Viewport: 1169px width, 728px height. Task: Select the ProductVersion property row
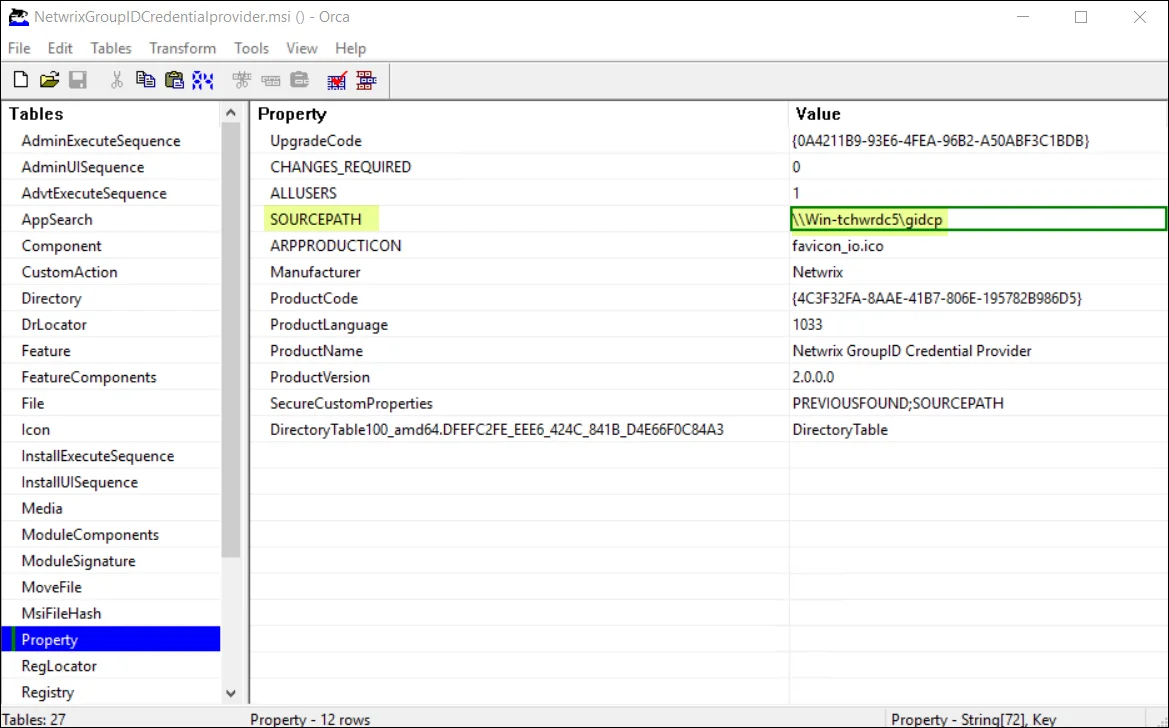pos(708,377)
